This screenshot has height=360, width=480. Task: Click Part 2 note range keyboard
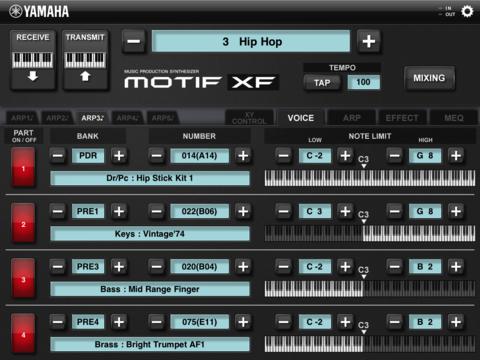pos(370,233)
